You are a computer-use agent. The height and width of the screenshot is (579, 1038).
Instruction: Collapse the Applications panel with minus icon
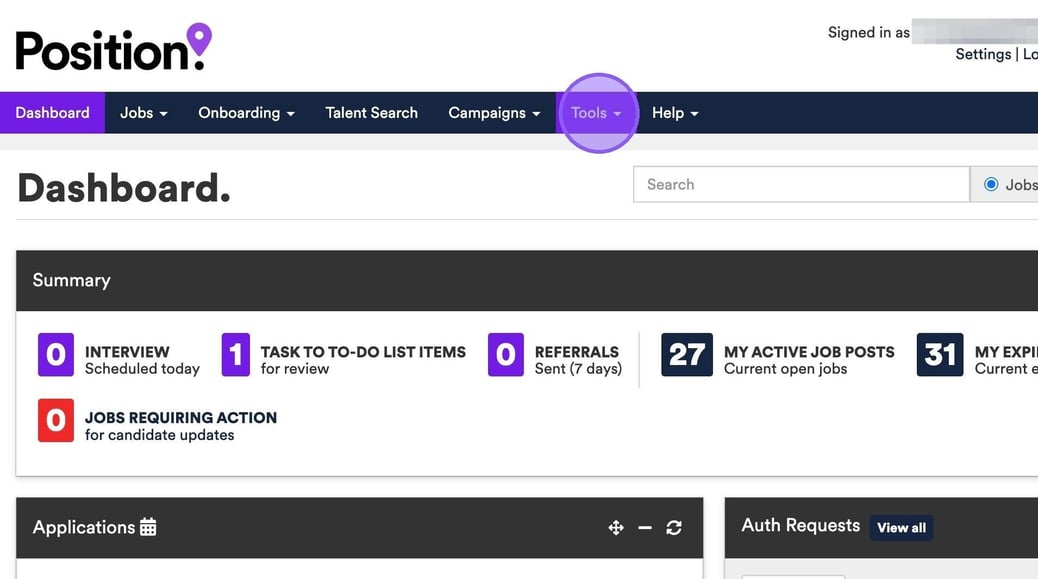(645, 528)
